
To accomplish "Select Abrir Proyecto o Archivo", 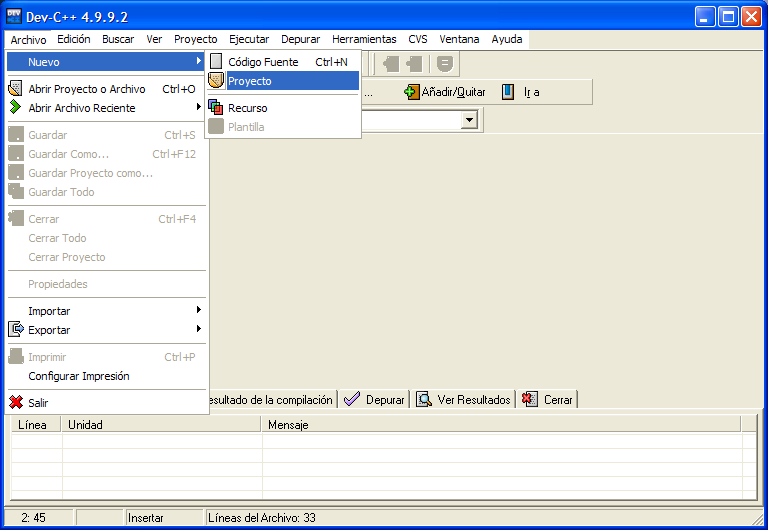I will click(105, 89).
